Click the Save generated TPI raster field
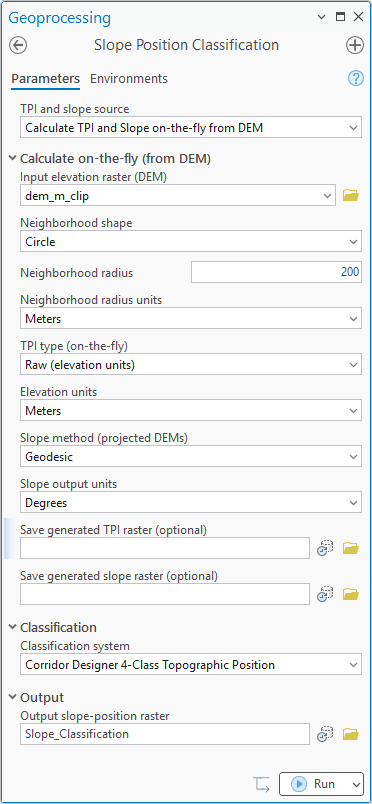The width and height of the screenshot is (372, 804). click(x=165, y=548)
